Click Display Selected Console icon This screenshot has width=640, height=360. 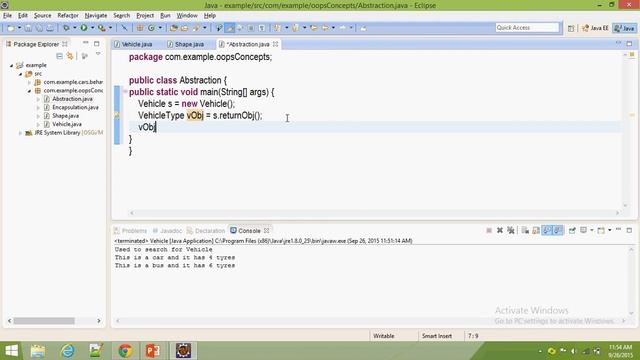coord(584,231)
